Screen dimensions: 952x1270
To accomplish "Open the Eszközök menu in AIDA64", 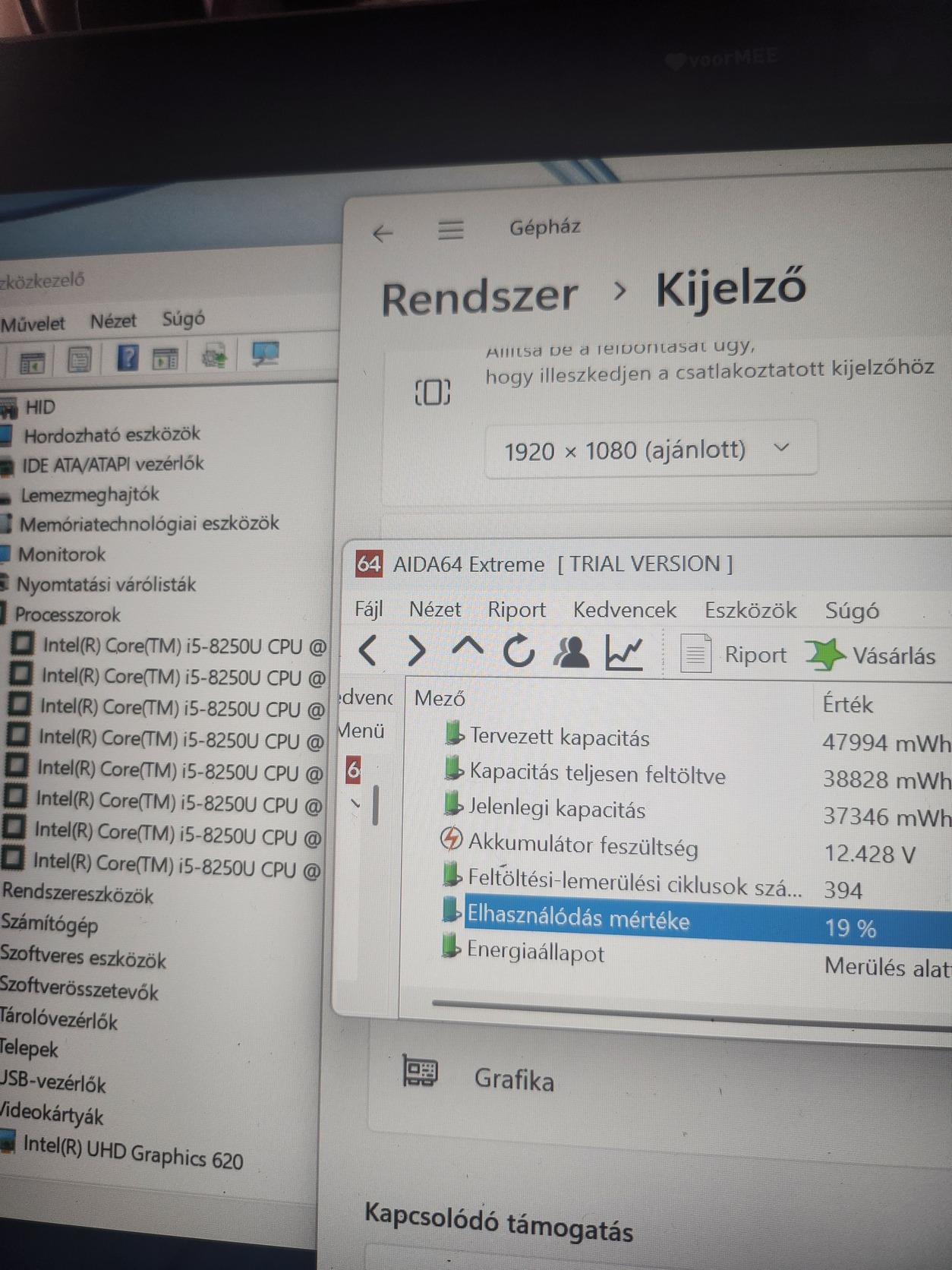I will [x=750, y=610].
